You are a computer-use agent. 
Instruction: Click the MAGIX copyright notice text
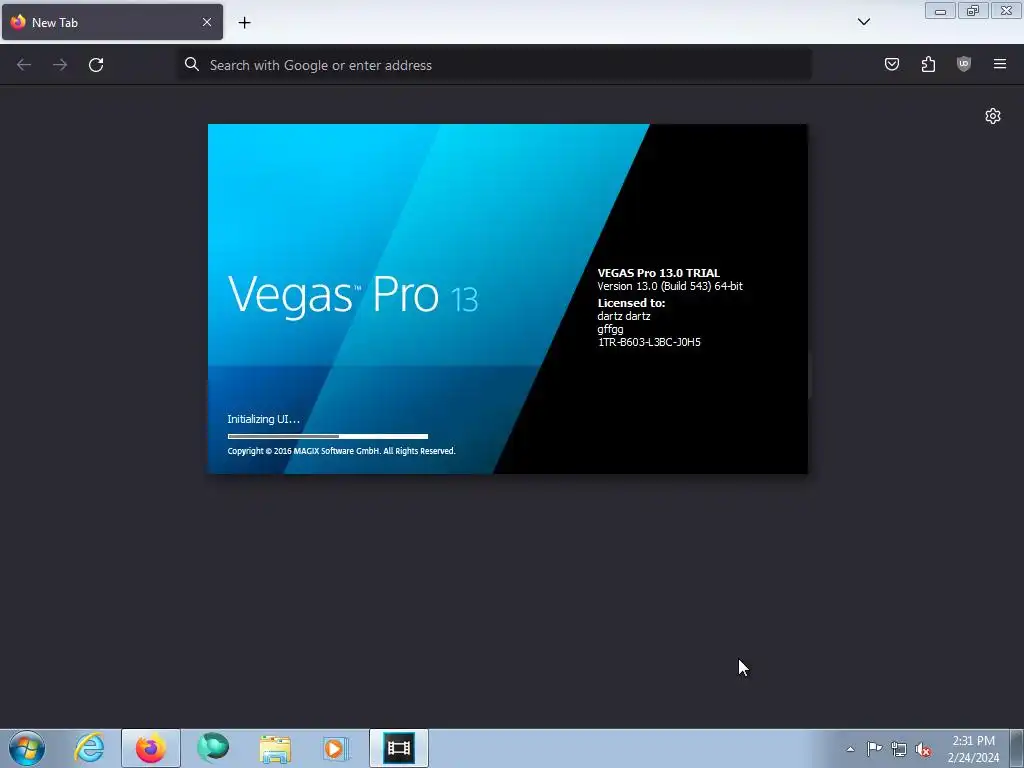point(341,451)
